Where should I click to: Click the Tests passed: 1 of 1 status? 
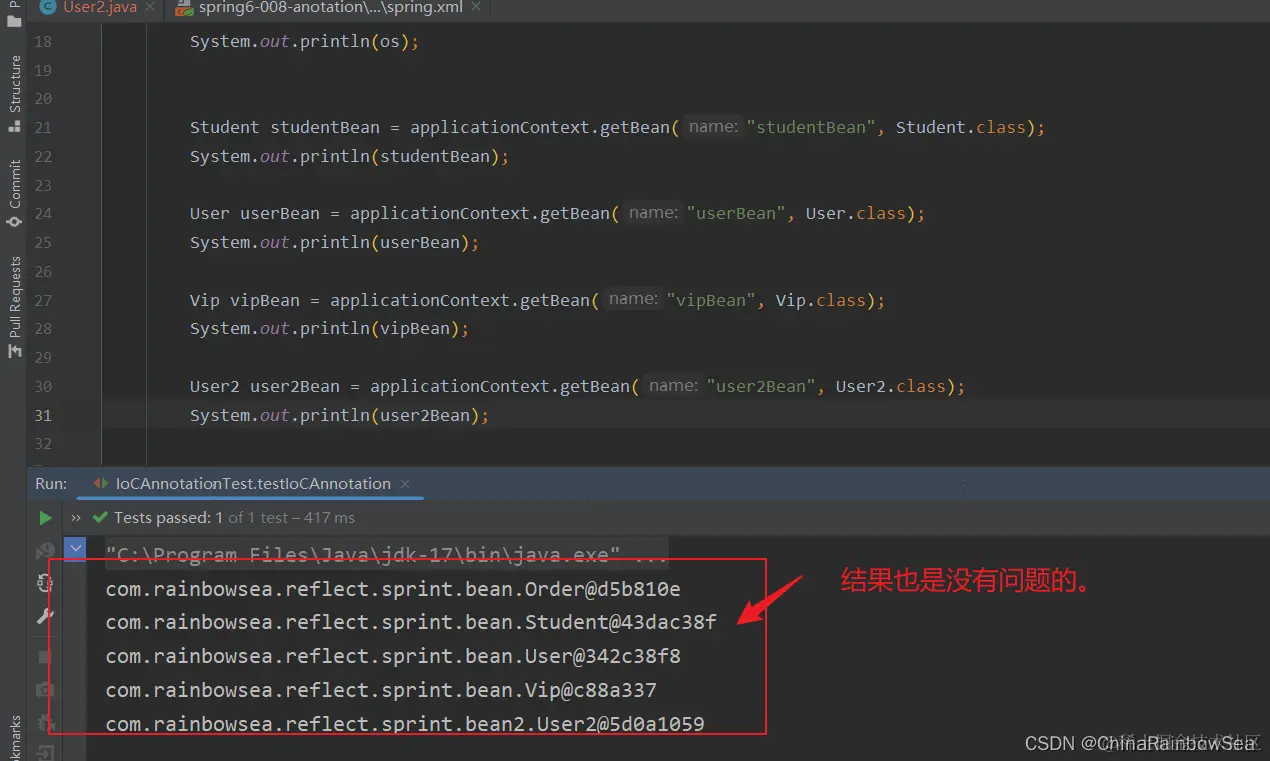coord(234,518)
